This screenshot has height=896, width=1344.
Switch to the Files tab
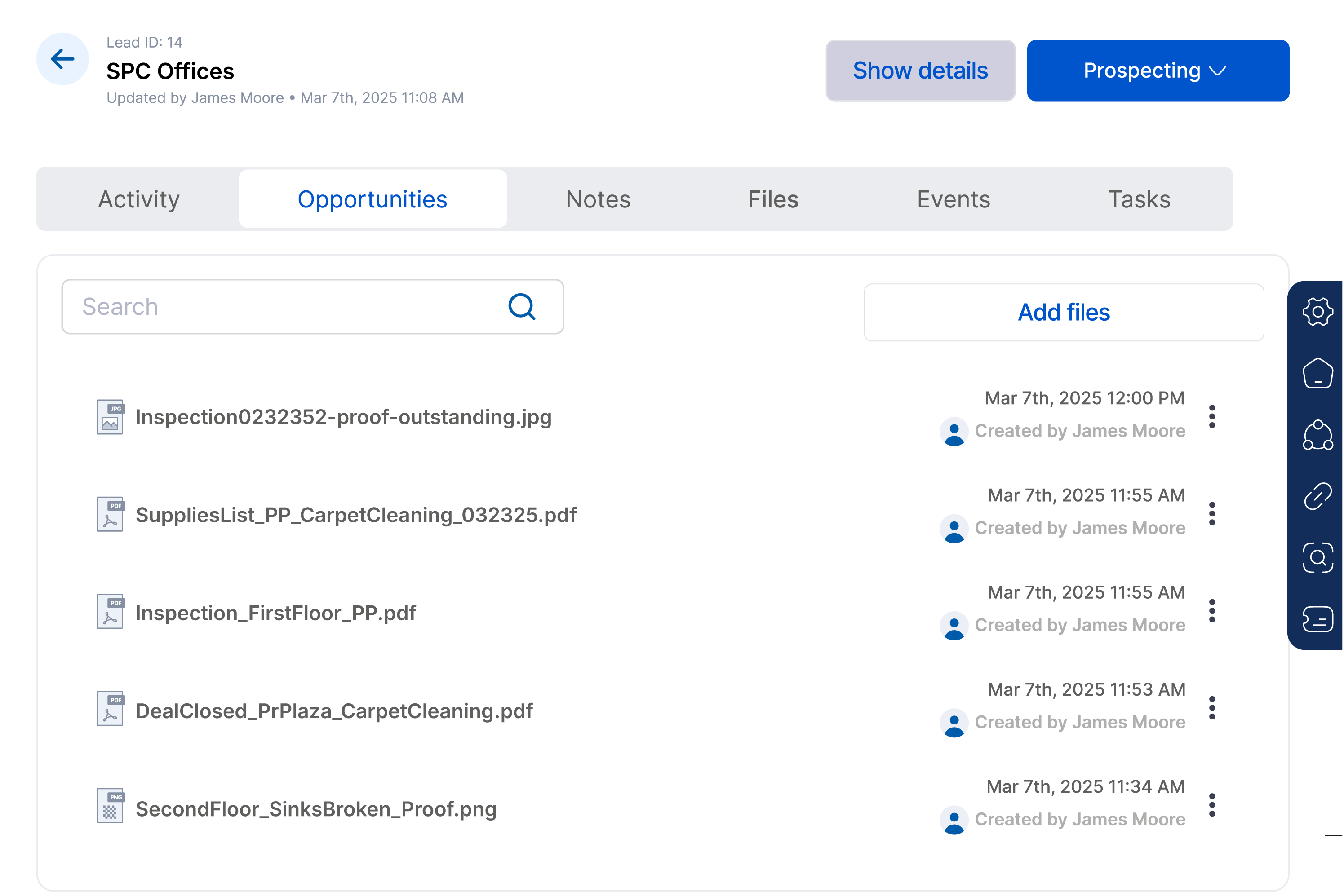pyautogui.click(x=773, y=199)
